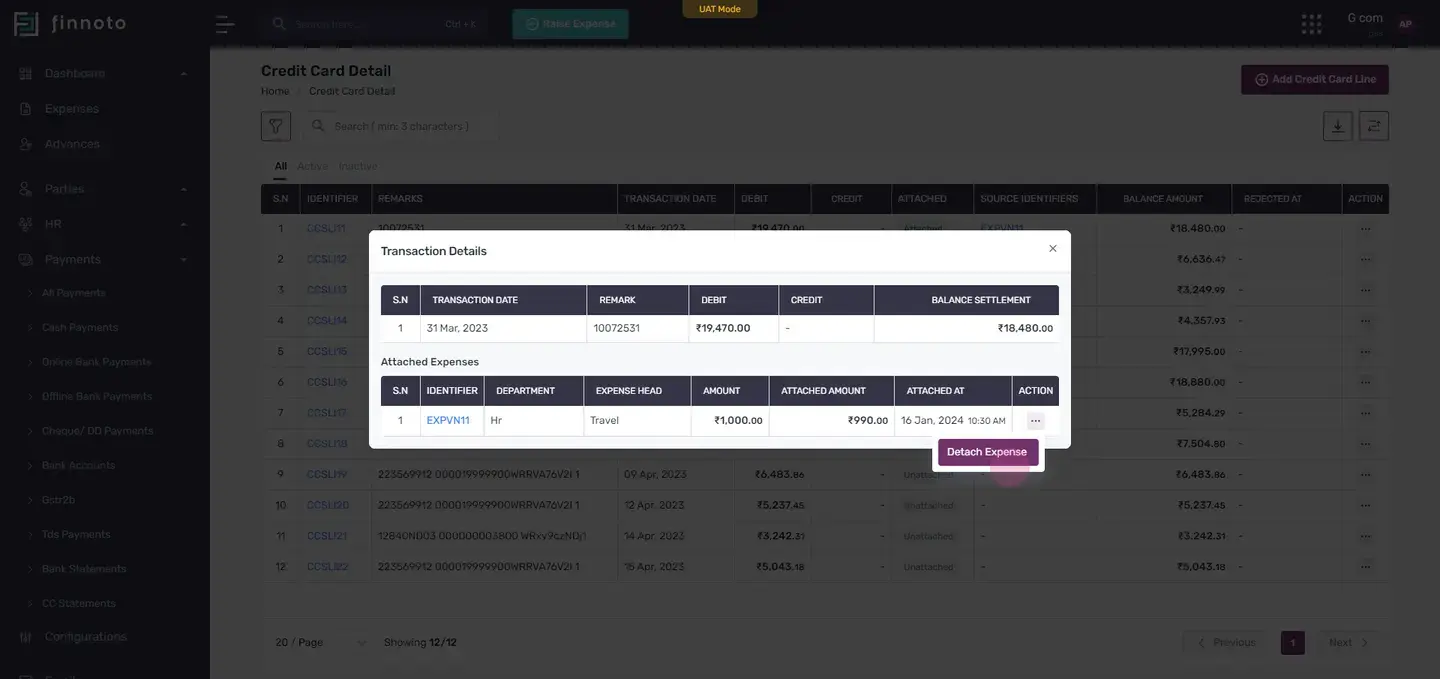Open Offline Bank Payments submenu item

click(97, 397)
